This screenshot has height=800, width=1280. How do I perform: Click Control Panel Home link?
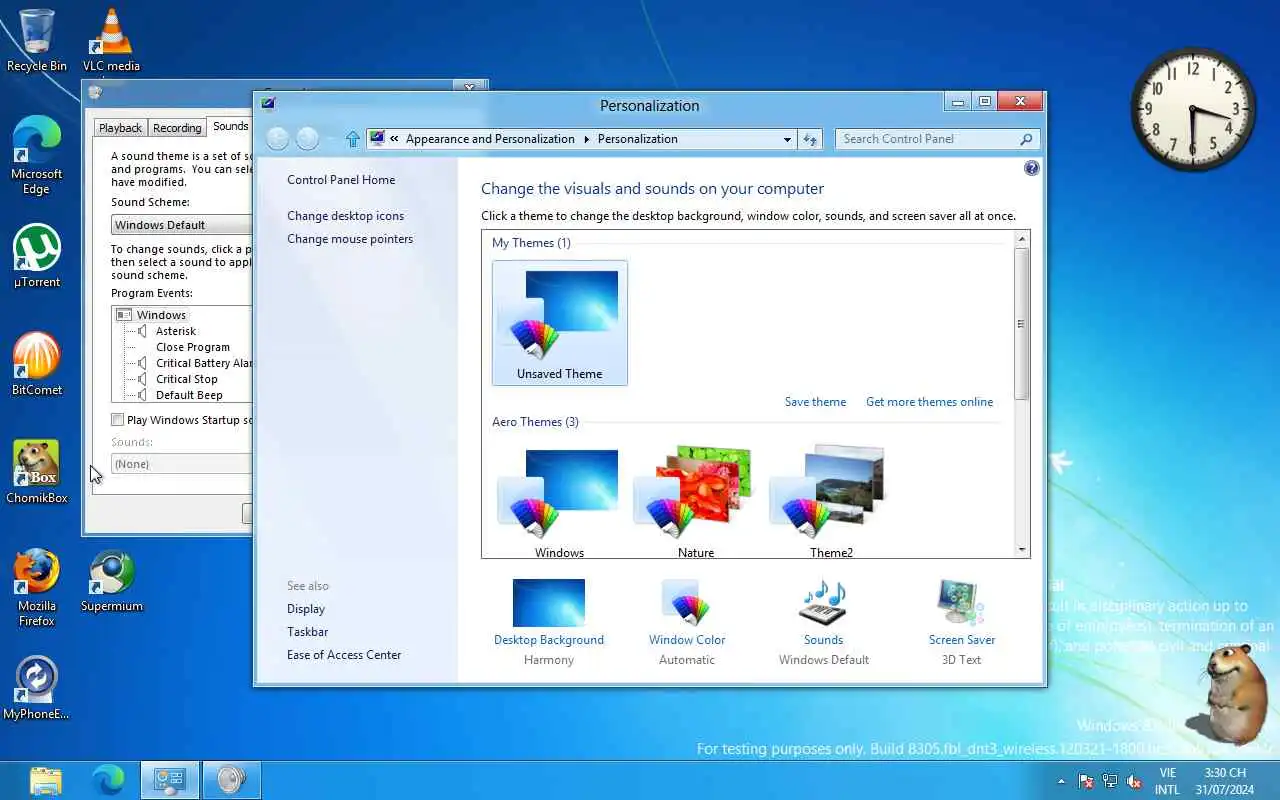pos(341,180)
